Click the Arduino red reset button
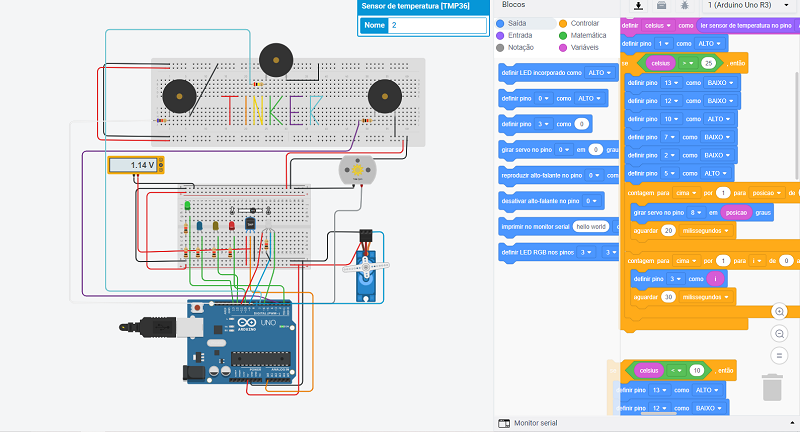800x432 pixels. coord(197,308)
